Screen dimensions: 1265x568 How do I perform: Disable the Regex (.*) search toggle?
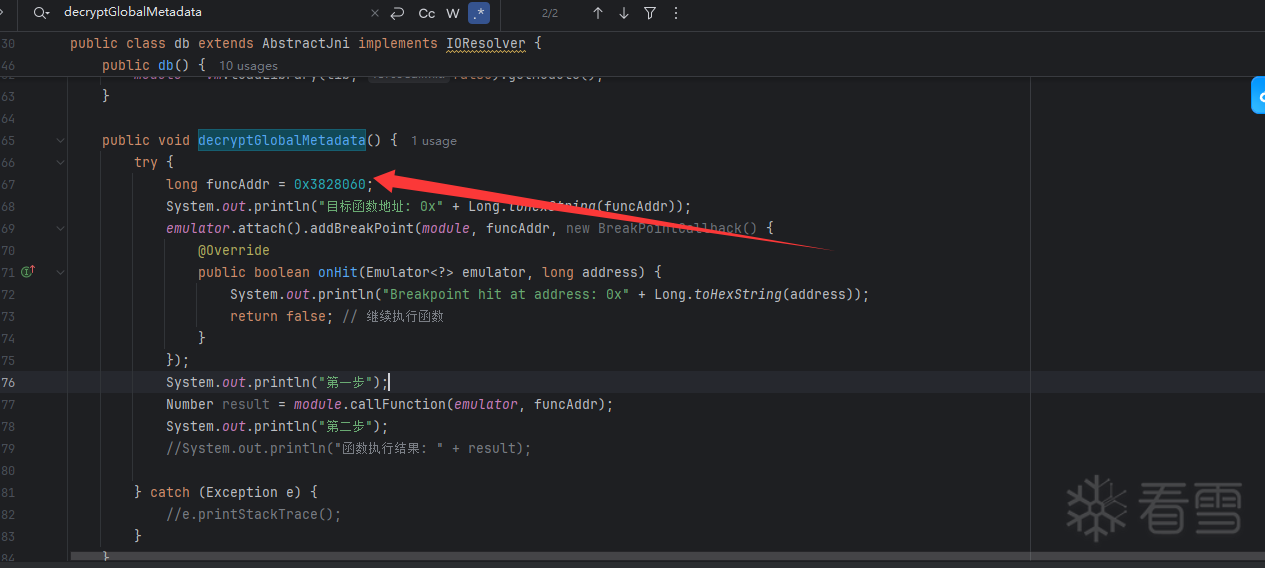pyautogui.click(x=479, y=13)
